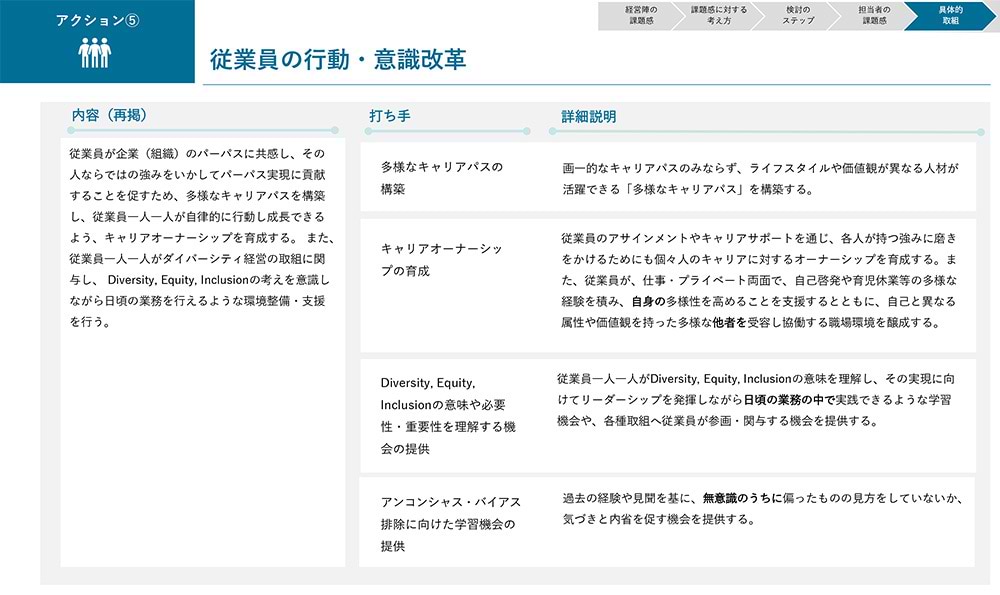This screenshot has height=595, width=1000.
Task: Select the 課題感に対する考え方 step
Action: coord(718,15)
